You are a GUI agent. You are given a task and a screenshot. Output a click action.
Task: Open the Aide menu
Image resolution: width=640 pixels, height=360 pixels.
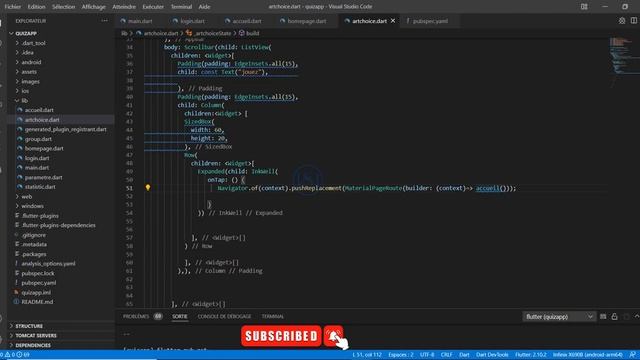click(x=204, y=7)
